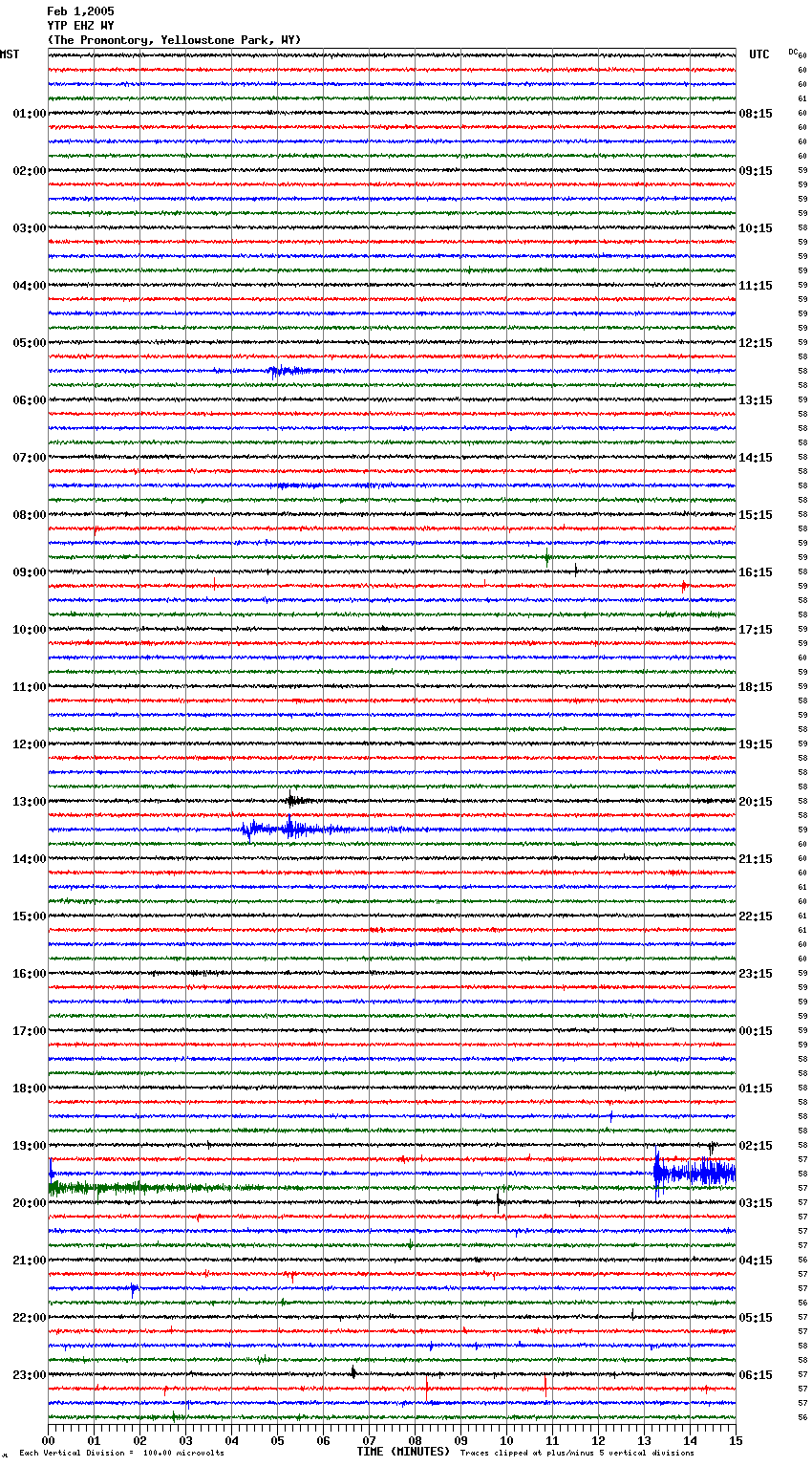Select the 17:00 MST time label
The width and height of the screenshot is (812, 1466).
click(30, 1031)
